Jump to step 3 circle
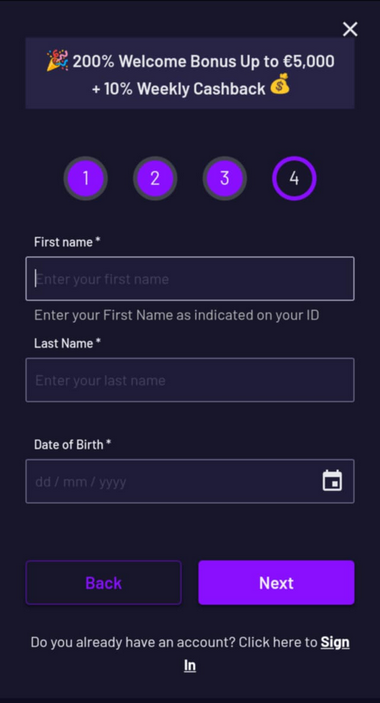 click(x=225, y=178)
